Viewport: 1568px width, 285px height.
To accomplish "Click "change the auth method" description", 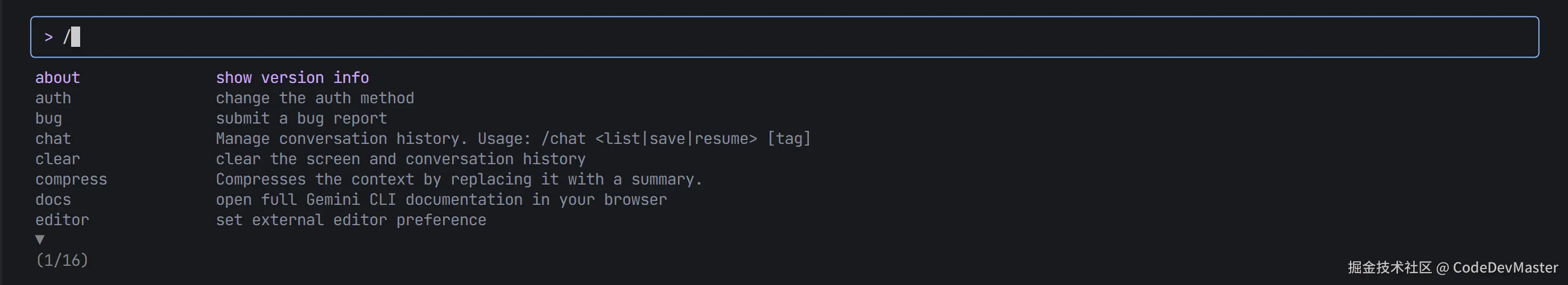I will [x=315, y=98].
